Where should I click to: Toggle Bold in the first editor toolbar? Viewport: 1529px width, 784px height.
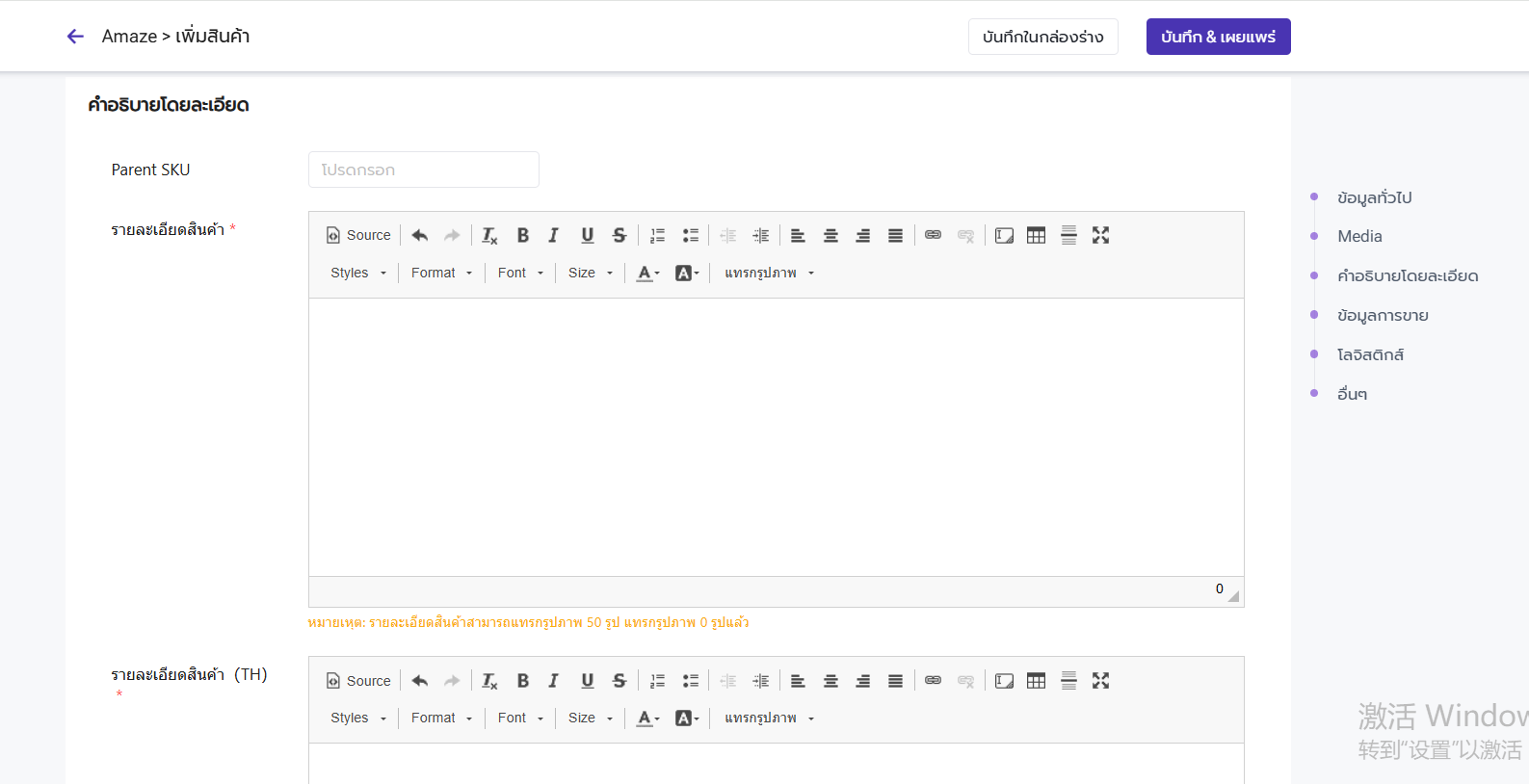coord(522,235)
